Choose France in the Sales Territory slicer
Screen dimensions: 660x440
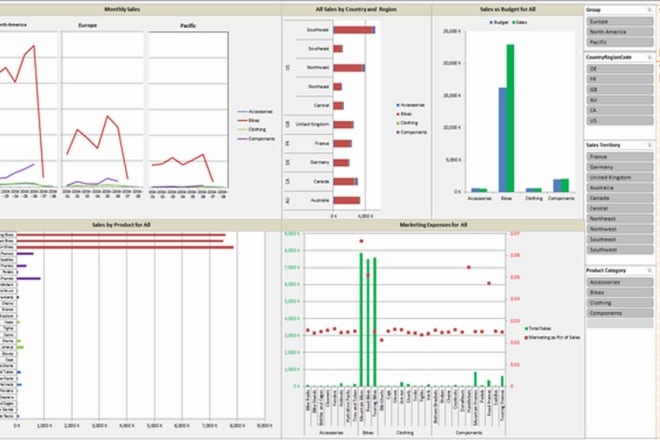(x=620, y=157)
